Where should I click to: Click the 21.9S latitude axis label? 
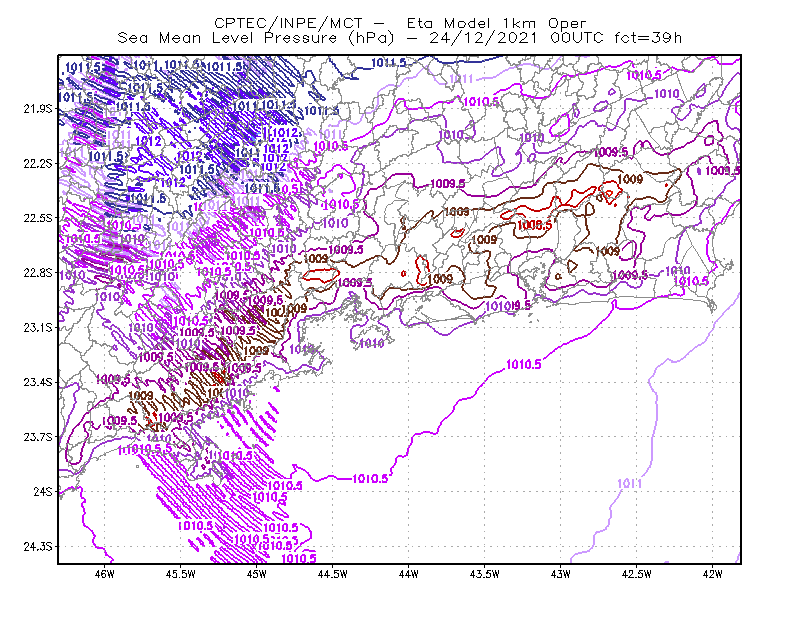[x=38, y=109]
